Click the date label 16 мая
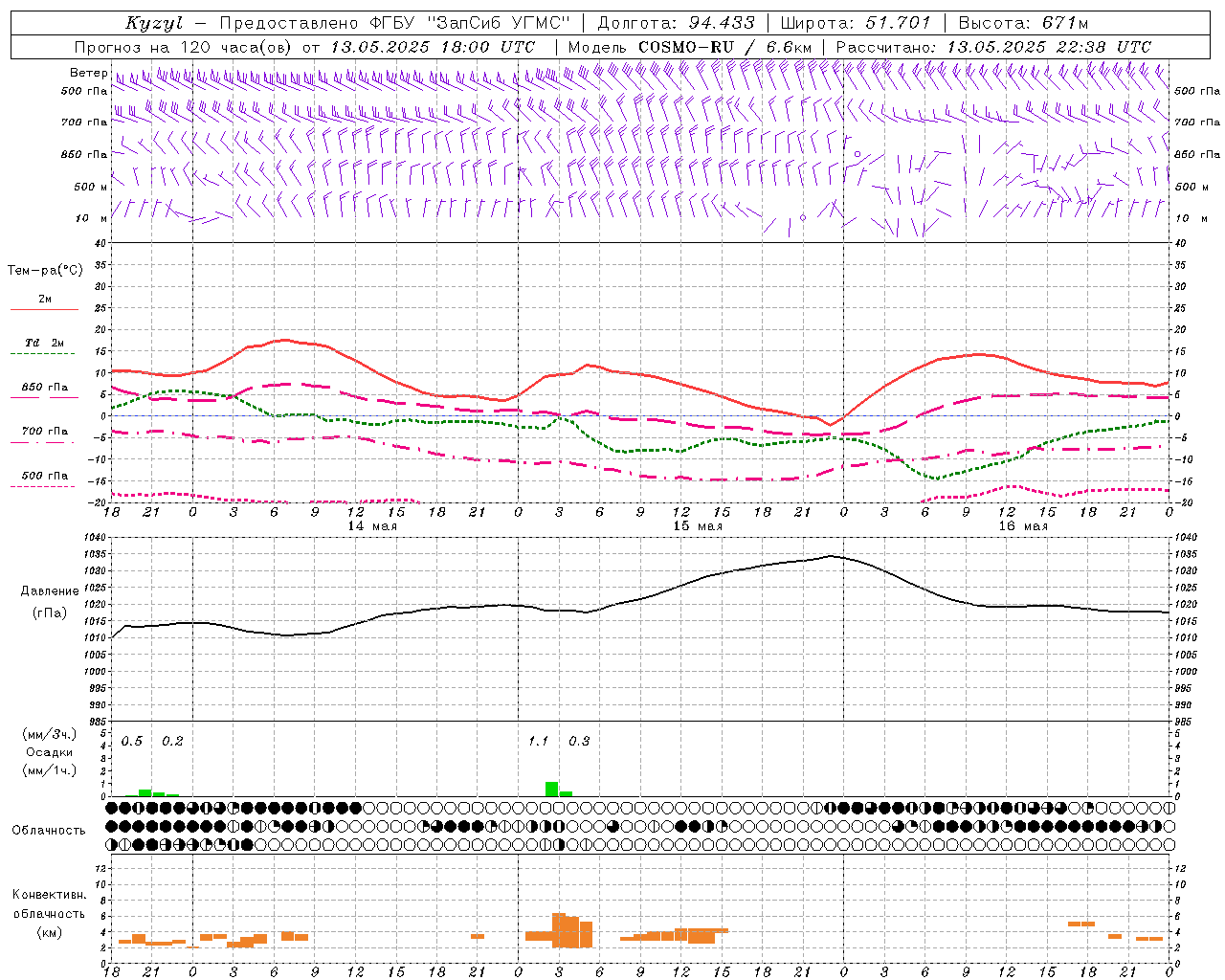 [x=1023, y=526]
